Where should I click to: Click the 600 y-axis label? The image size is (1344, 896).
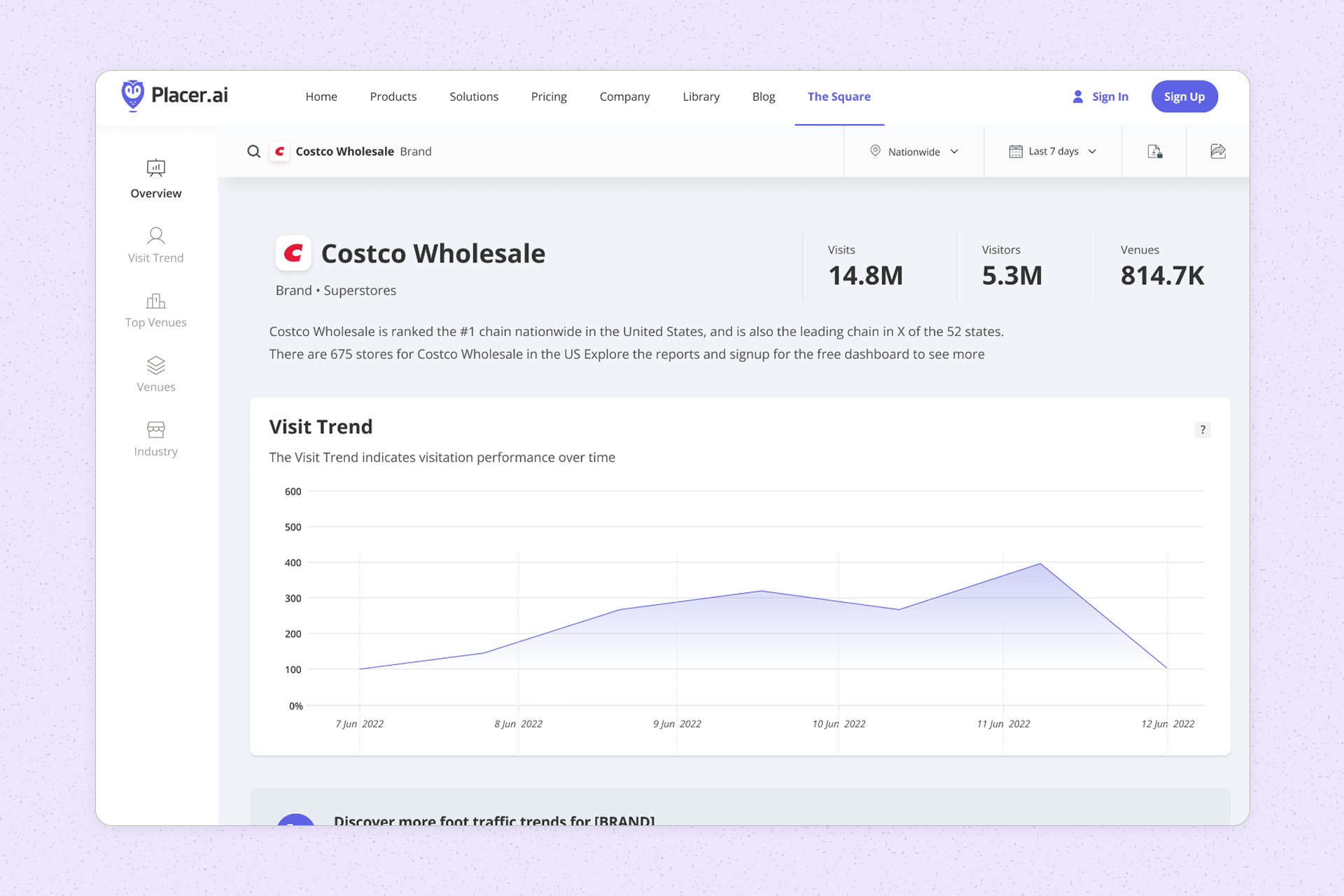point(293,491)
